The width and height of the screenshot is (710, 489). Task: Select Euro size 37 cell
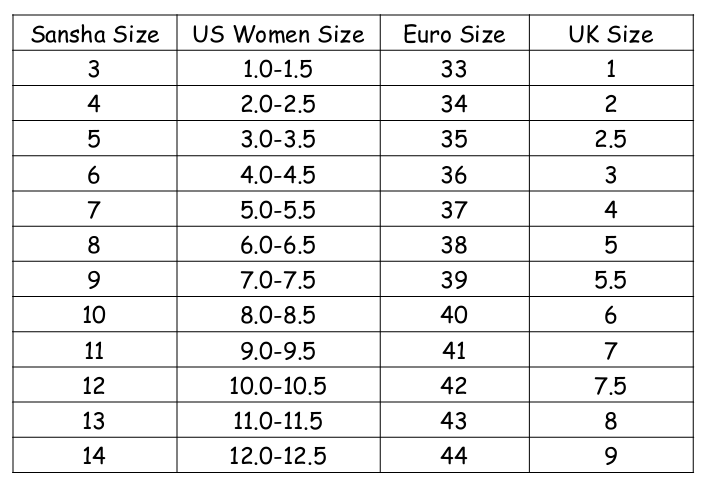(455, 209)
